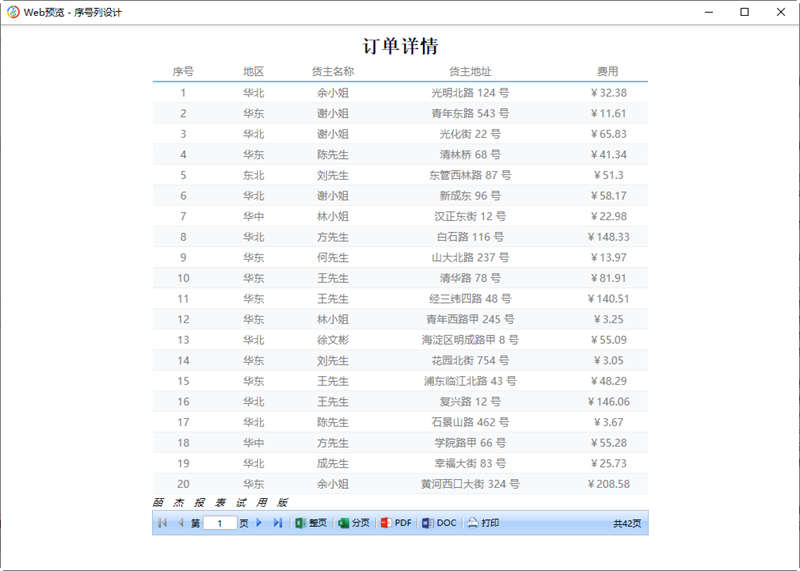
Task: Export paginated Excel (分页)
Action: point(354,523)
